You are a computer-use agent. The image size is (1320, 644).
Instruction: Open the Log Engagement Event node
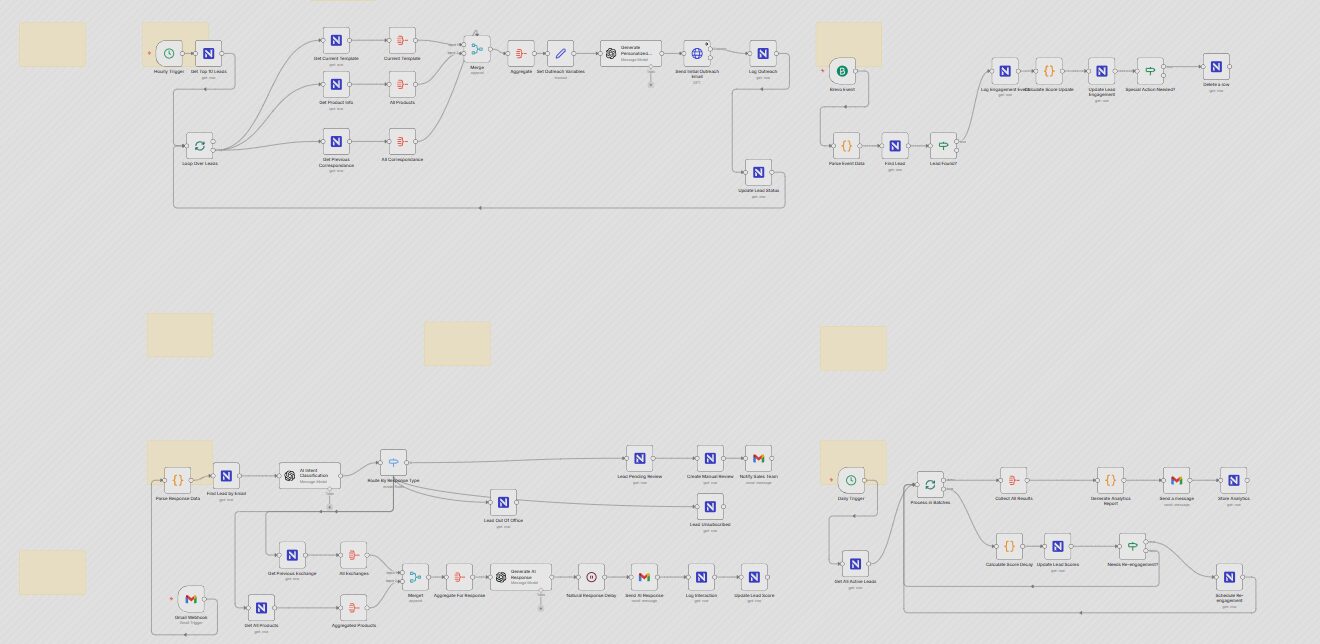(x=1005, y=71)
